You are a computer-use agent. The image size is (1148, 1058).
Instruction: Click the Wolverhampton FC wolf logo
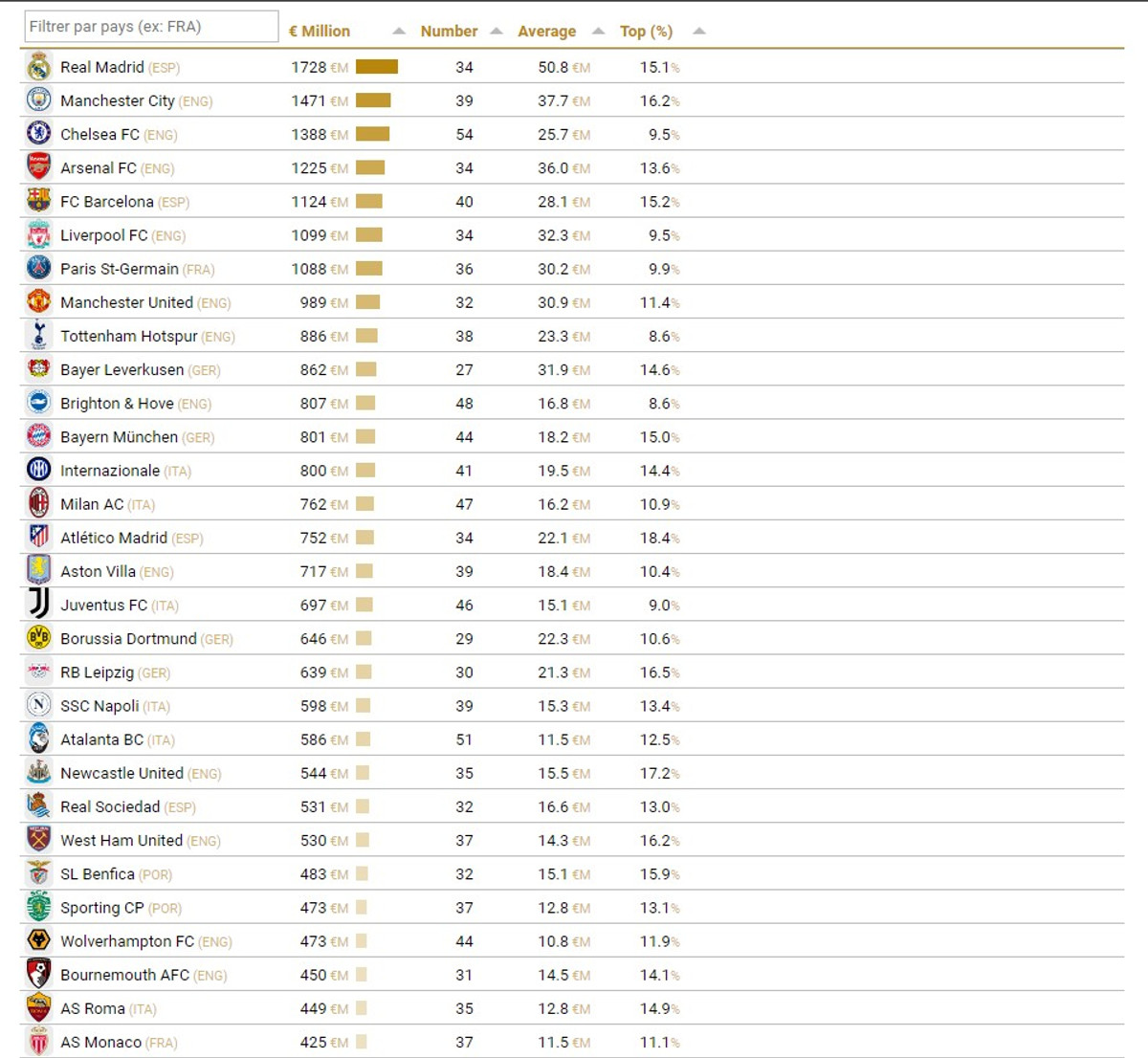point(38,940)
